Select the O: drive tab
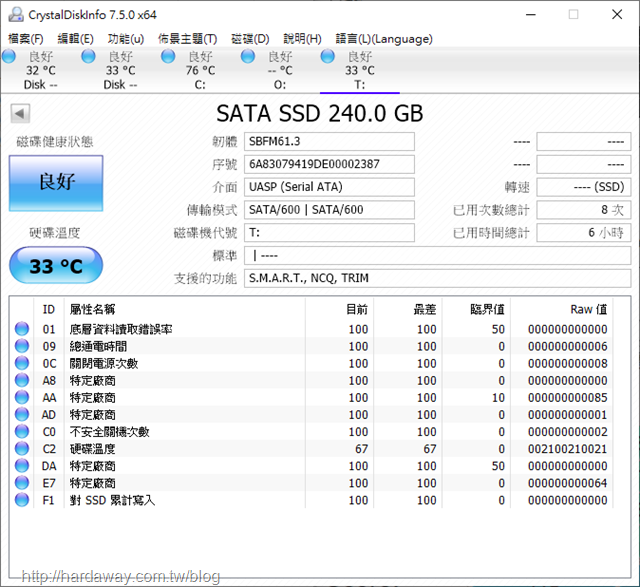The image size is (640, 587). click(x=280, y=70)
